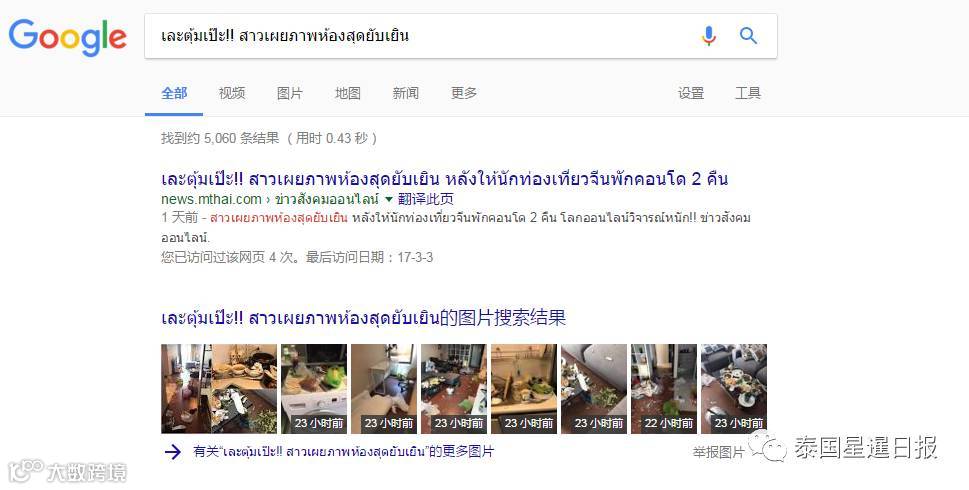Click the 翻译此页 translate link
This screenshot has width=969, height=490.
pyautogui.click(x=426, y=199)
